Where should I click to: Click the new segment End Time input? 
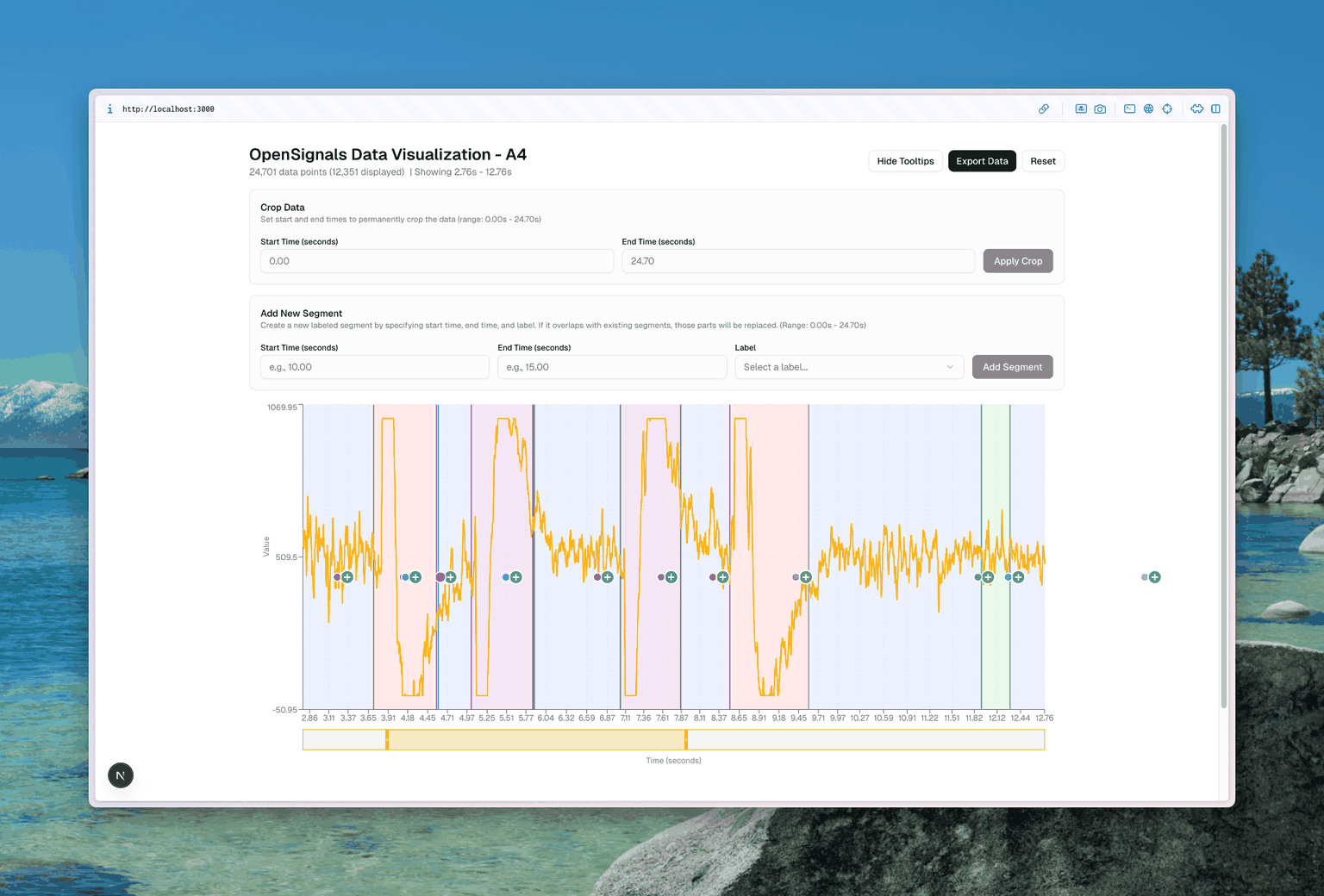click(x=612, y=367)
